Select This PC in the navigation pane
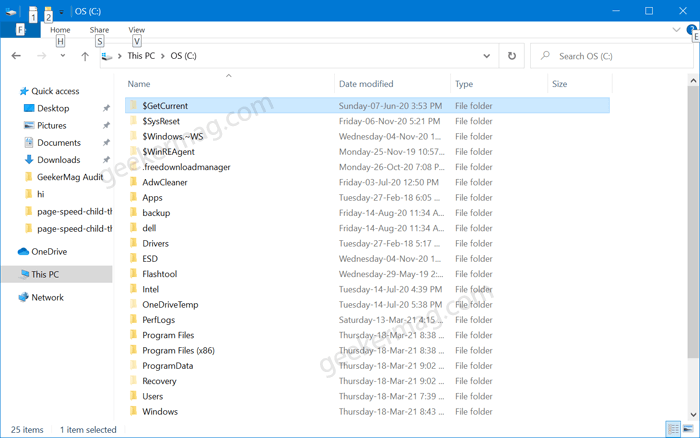The width and height of the screenshot is (700, 438). point(45,275)
